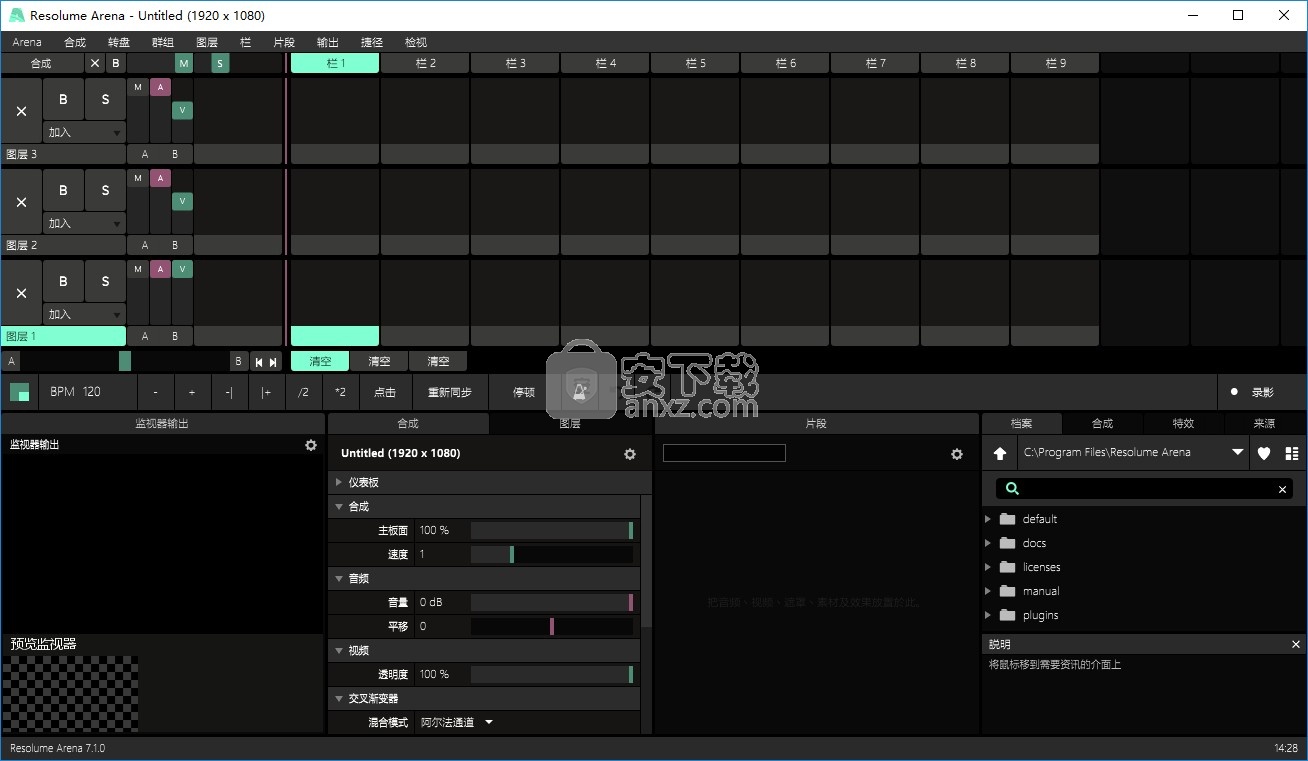The image size is (1308, 761).
Task: Open the file path dropdown arrow
Action: [1237, 452]
